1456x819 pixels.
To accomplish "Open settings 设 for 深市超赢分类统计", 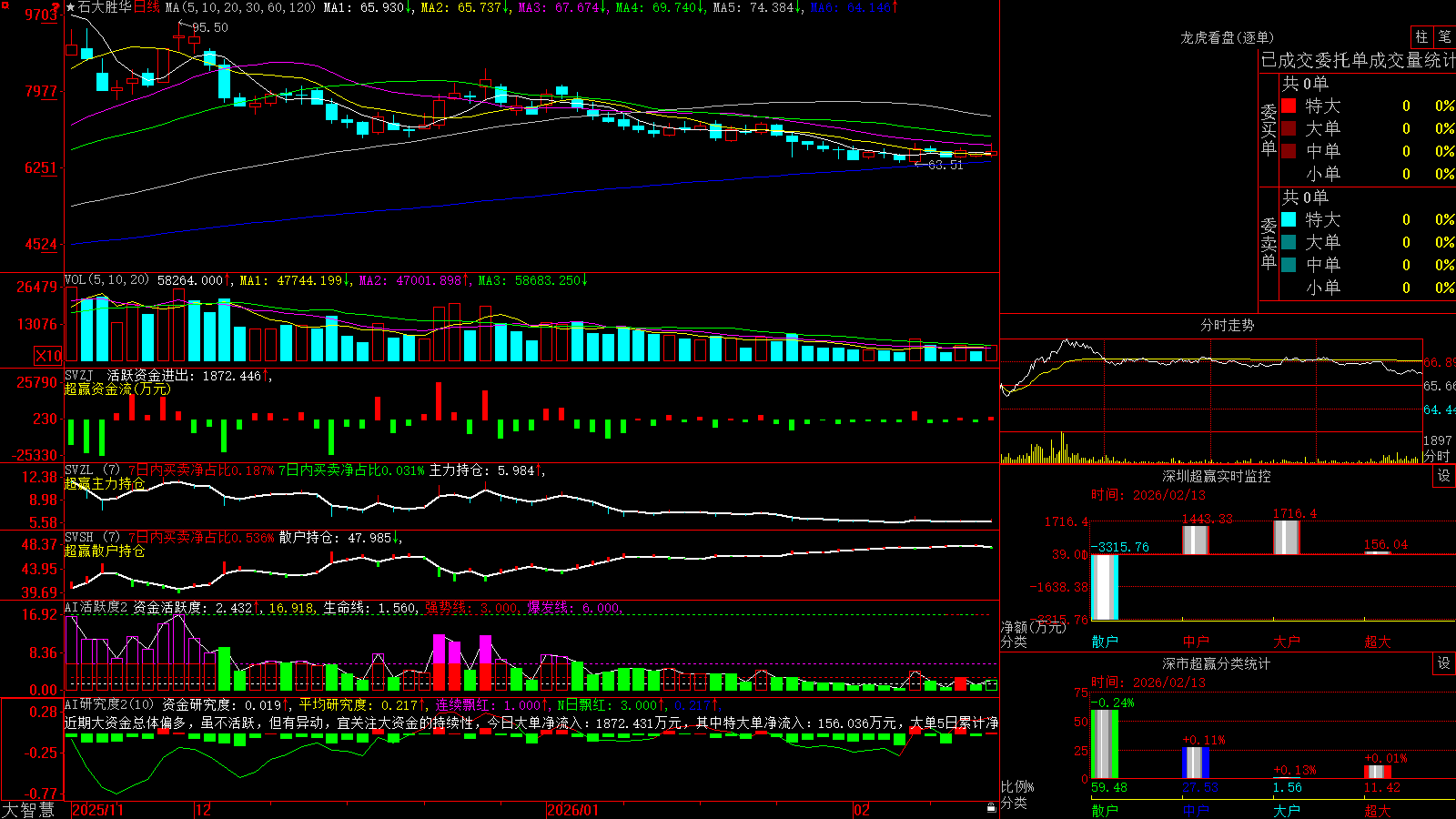I will (x=1444, y=663).
